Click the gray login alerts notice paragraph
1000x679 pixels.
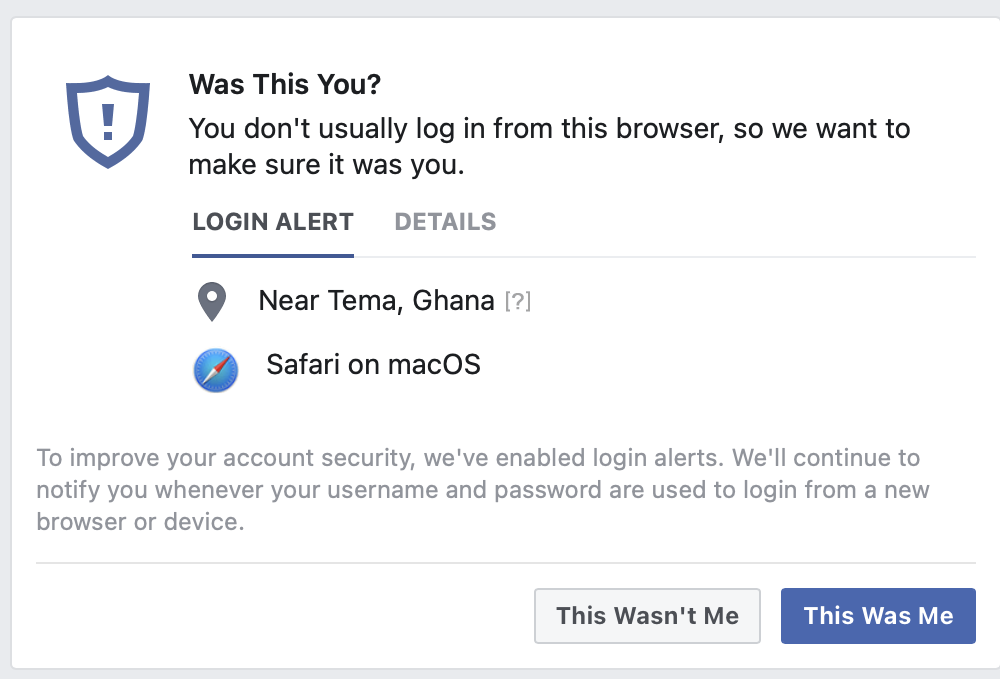[x=478, y=490]
